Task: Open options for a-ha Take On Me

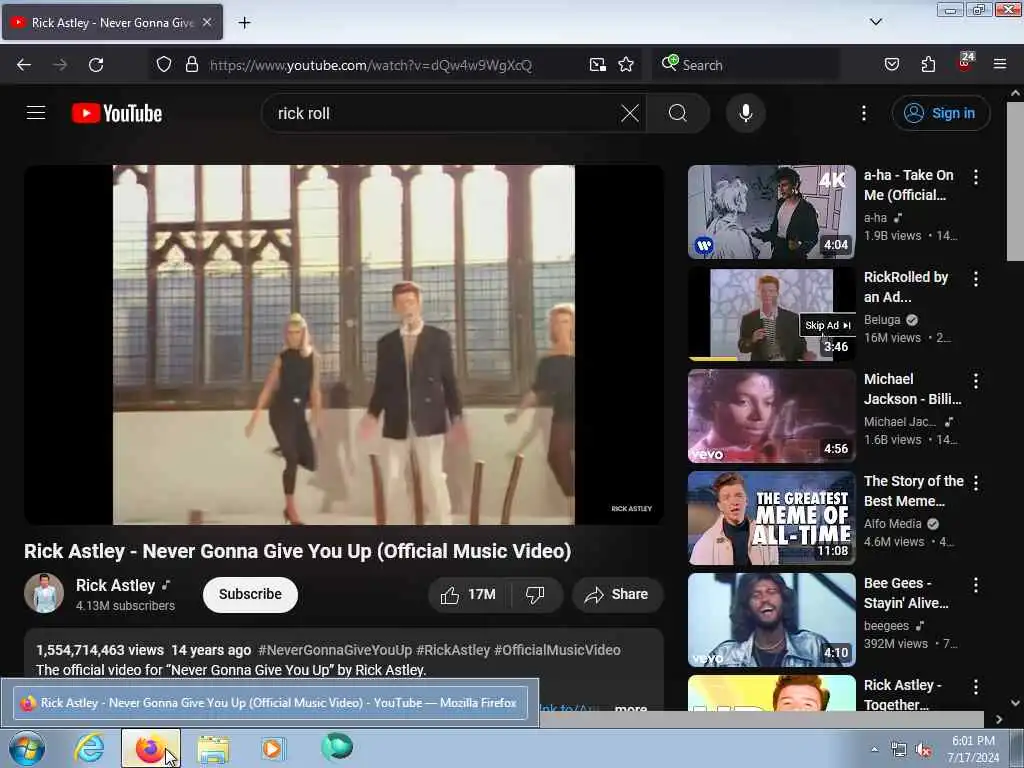Action: coord(976,177)
